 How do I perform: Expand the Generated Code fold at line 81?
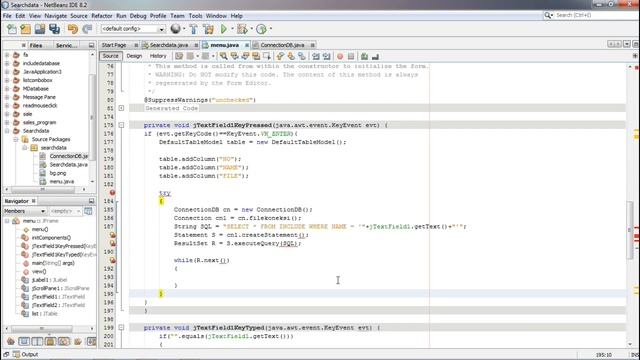[x=121, y=108]
